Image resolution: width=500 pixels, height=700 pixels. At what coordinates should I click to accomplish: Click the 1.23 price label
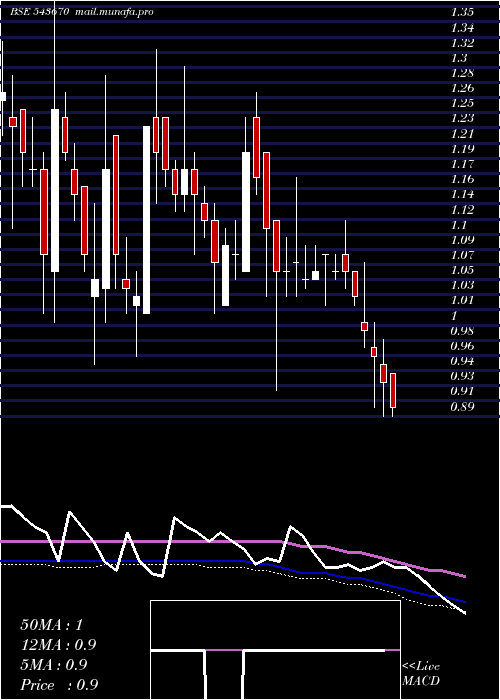[x=462, y=118]
